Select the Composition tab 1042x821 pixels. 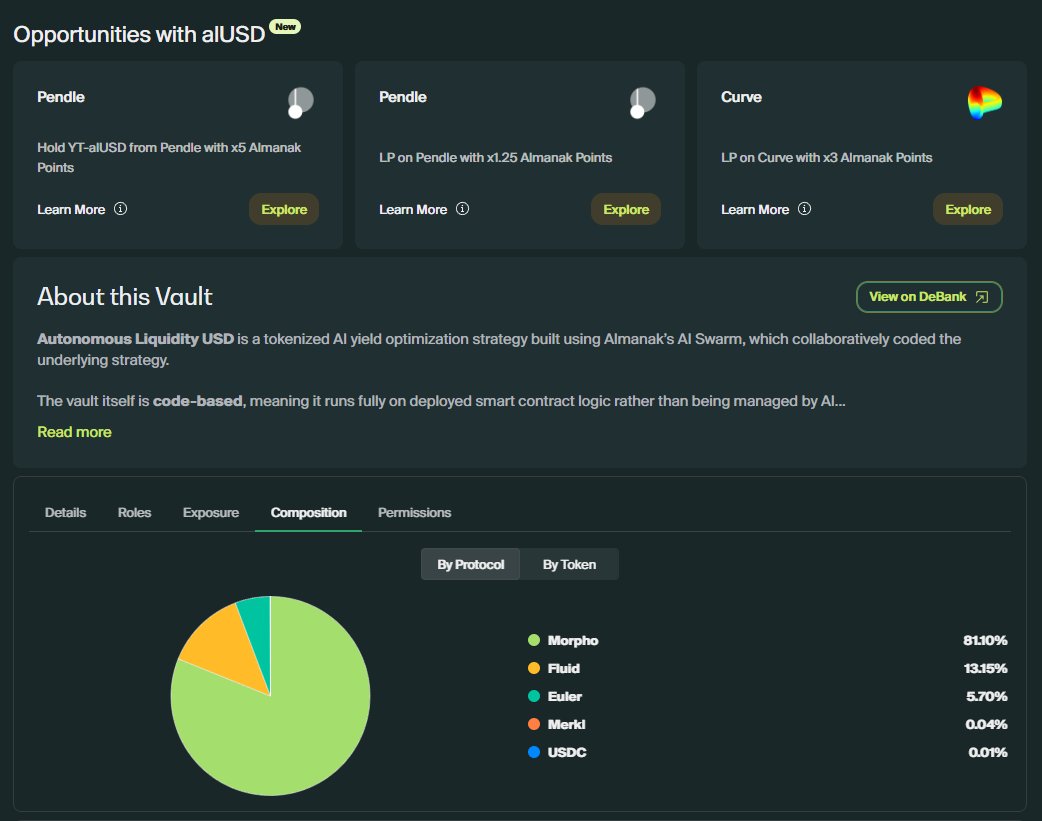click(308, 513)
